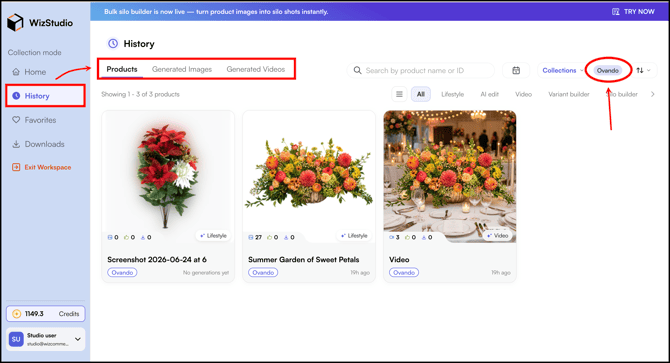Click the Downloads arrow icon

tap(16, 144)
